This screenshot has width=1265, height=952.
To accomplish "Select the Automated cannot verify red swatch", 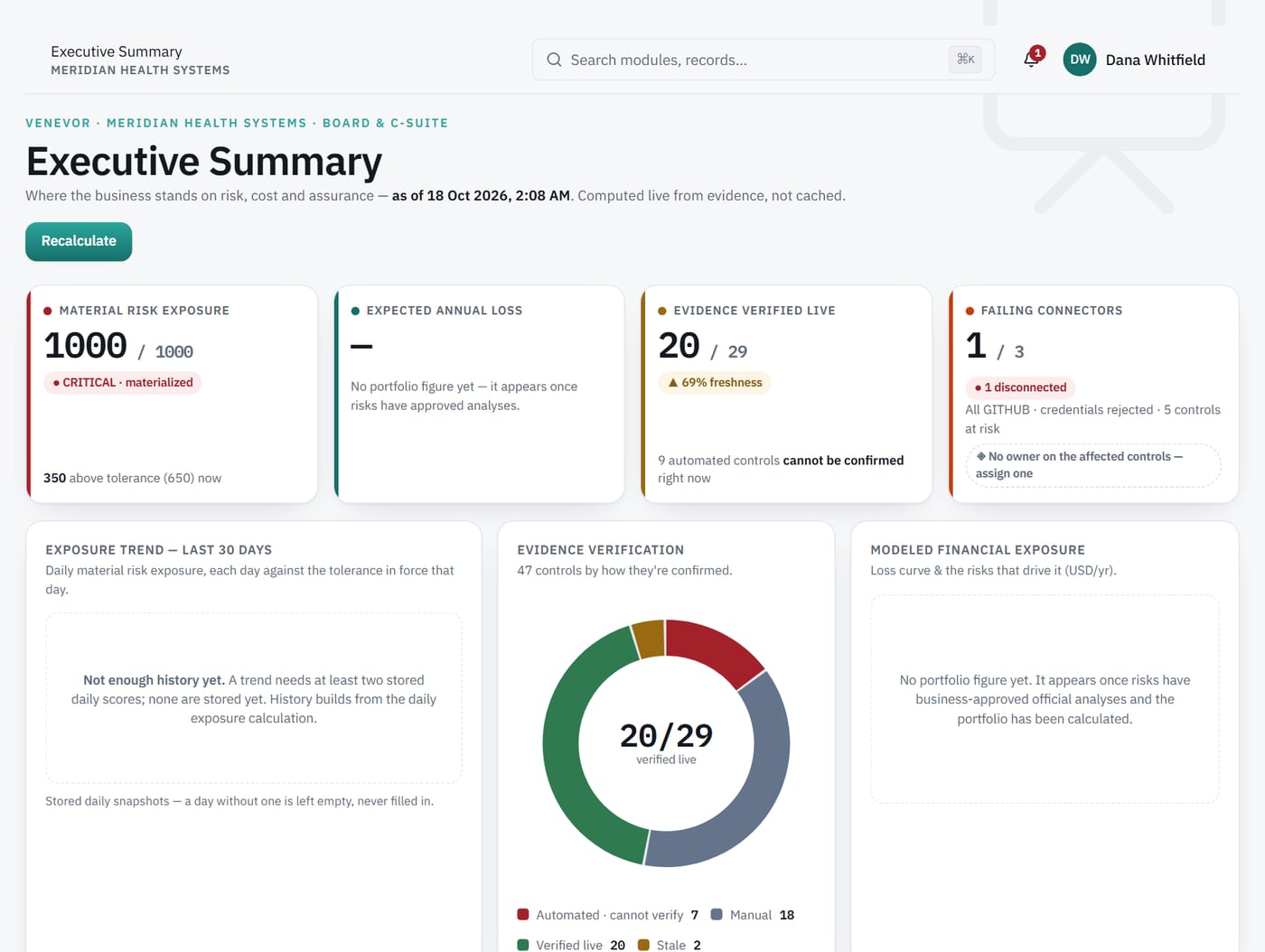I will 522,914.
